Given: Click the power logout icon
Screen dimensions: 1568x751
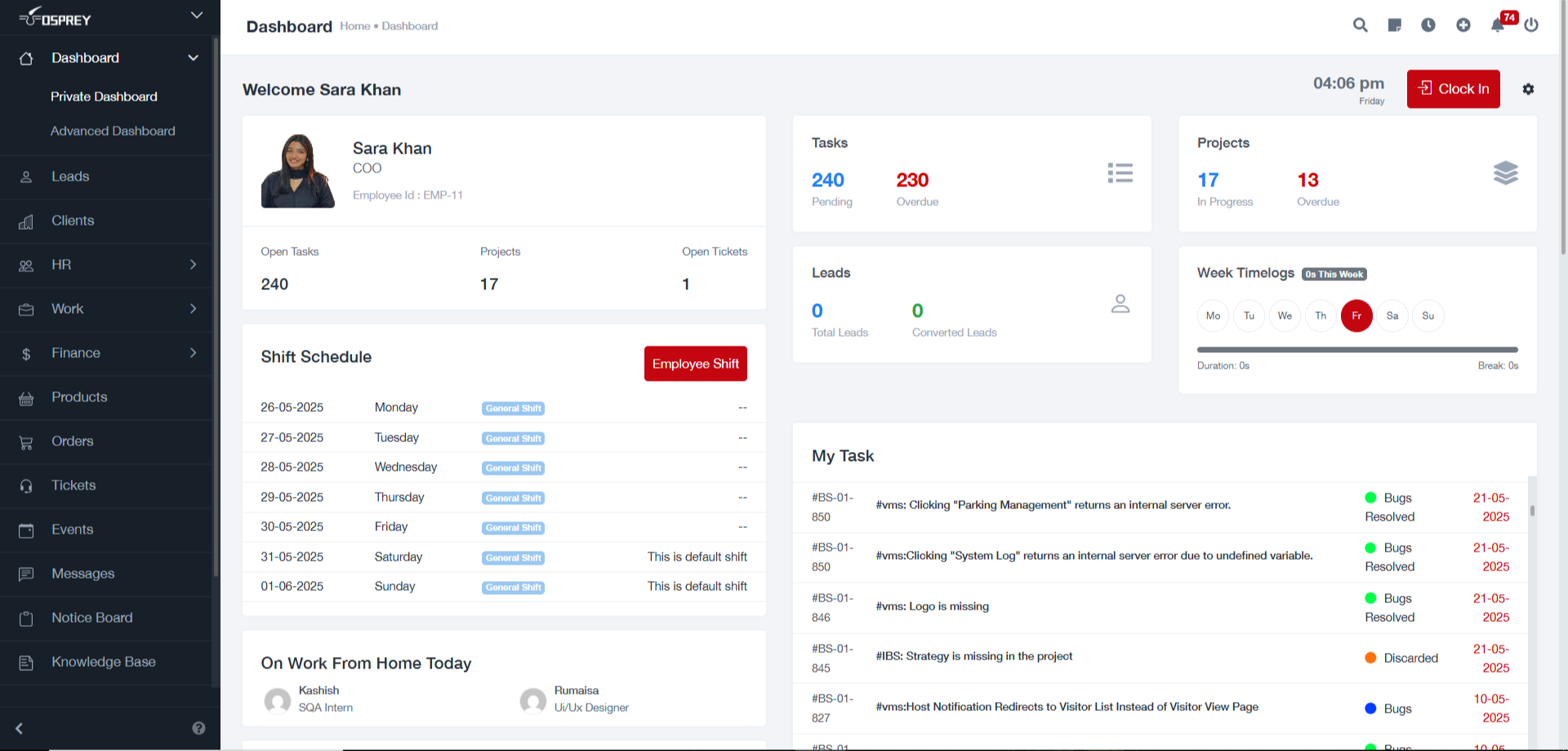Looking at the screenshot, I should tap(1531, 25).
